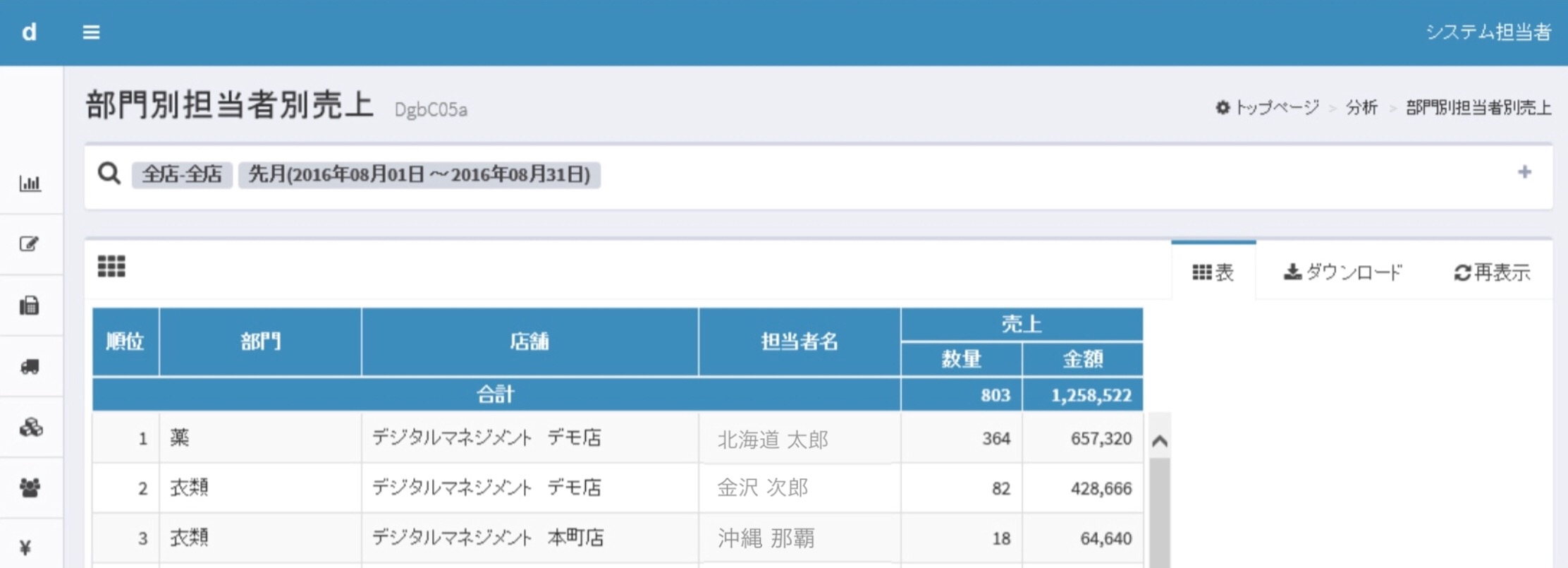
Task: Click 部門別担当者別売上 breadcrumb item
Action: click(x=1478, y=107)
